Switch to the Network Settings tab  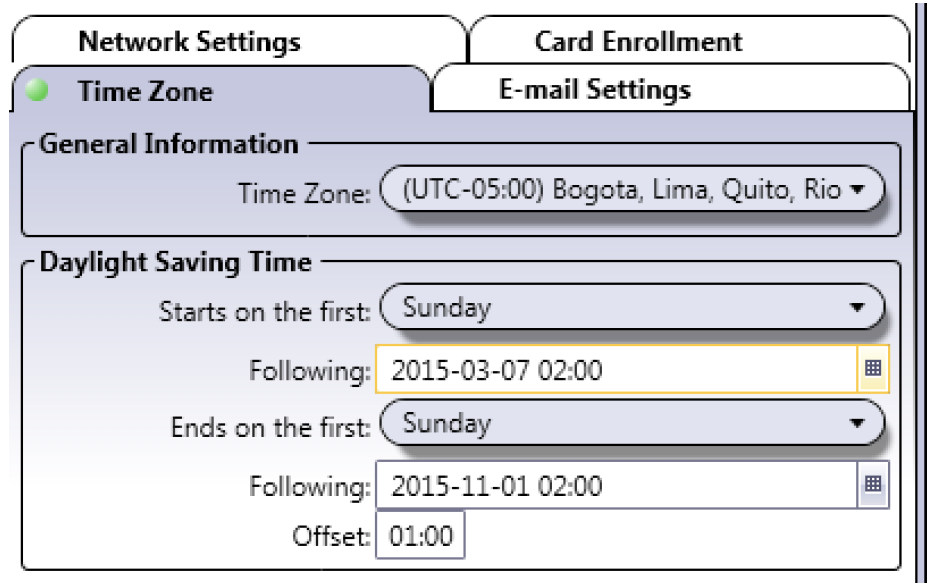pyautogui.click(x=239, y=41)
